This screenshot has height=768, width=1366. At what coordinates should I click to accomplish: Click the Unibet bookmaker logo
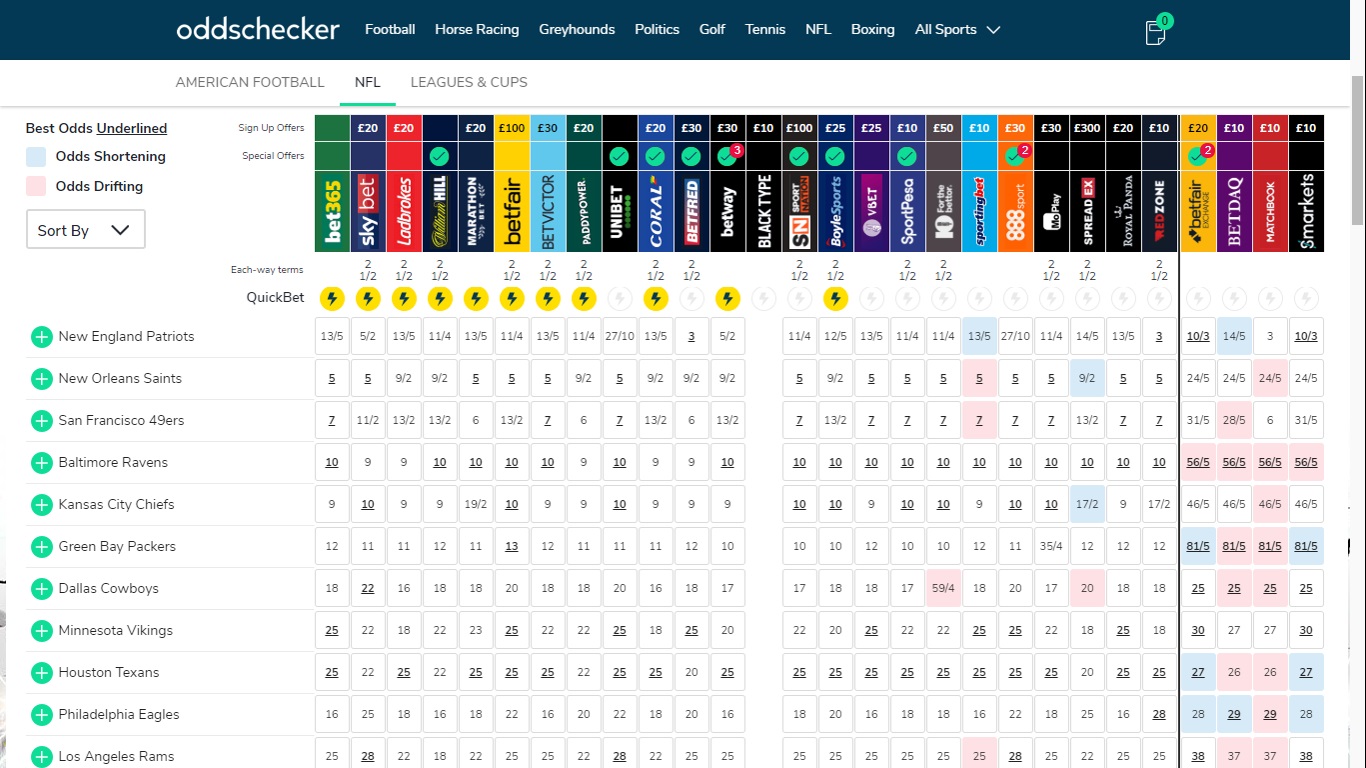click(620, 212)
